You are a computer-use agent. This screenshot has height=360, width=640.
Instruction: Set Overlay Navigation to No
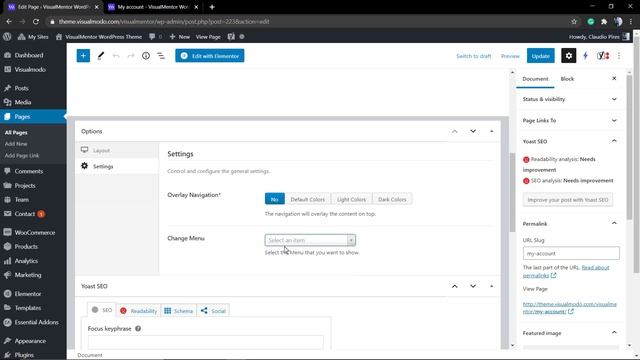click(275, 199)
